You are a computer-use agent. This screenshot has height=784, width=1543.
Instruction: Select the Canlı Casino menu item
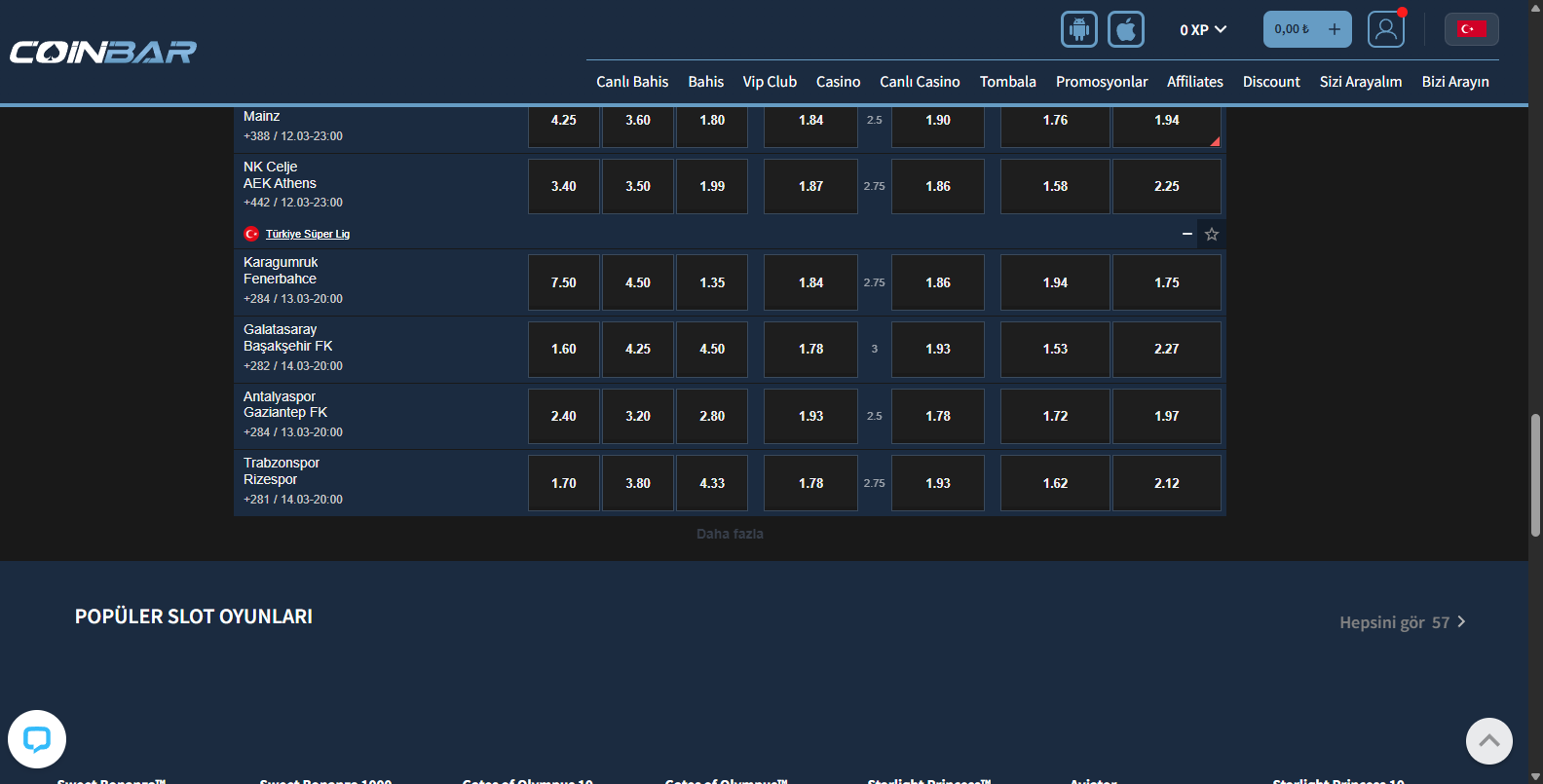click(x=920, y=82)
